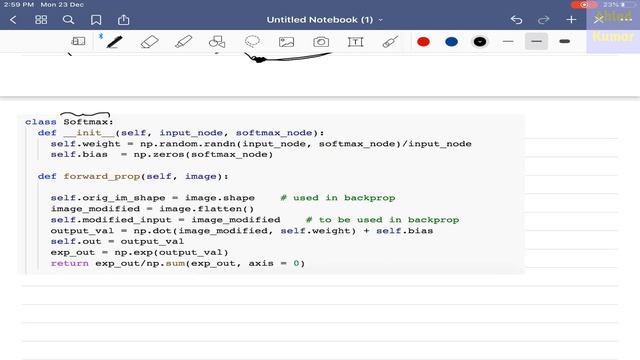Select the thickest stroke width

point(564,42)
